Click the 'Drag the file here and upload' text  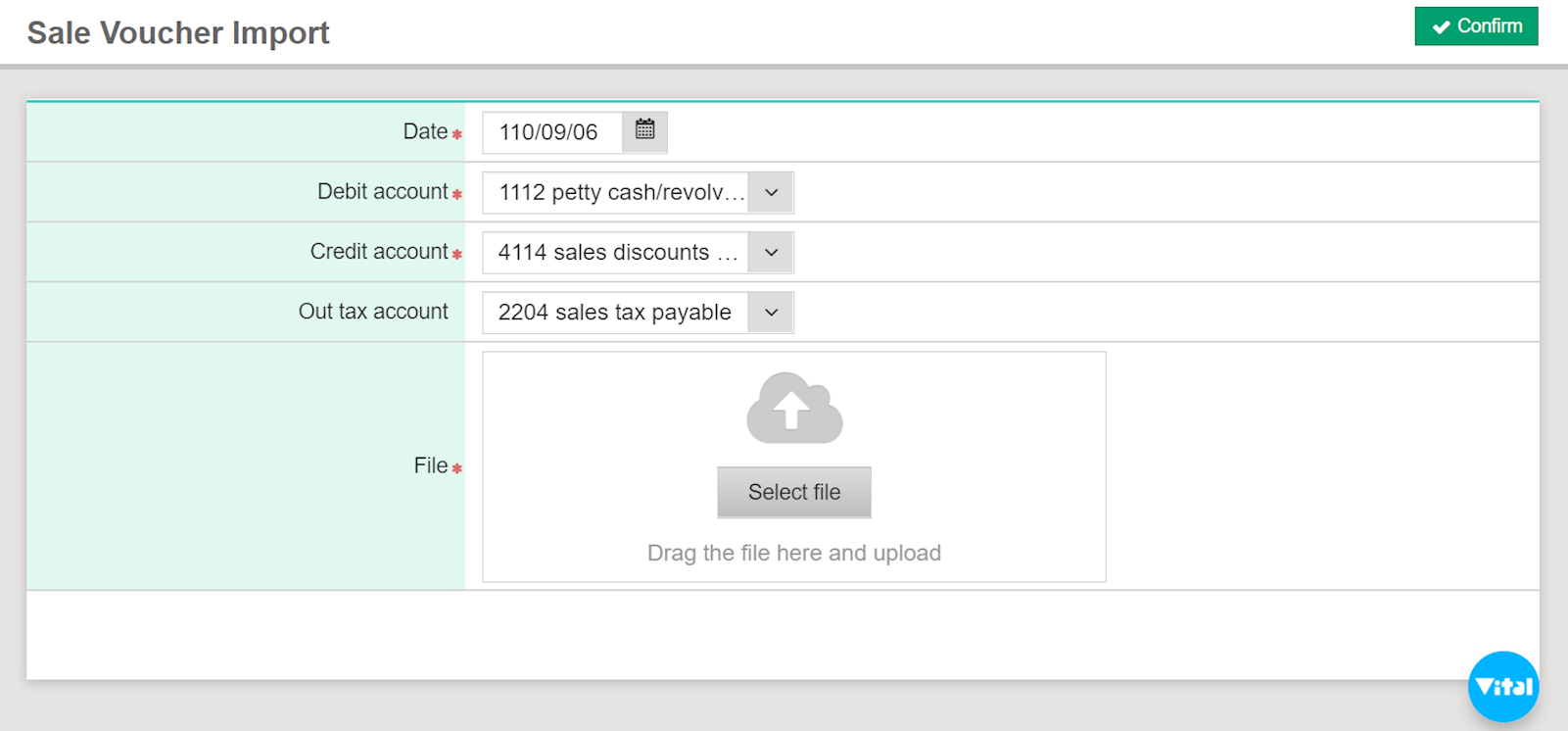click(x=793, y=553)
